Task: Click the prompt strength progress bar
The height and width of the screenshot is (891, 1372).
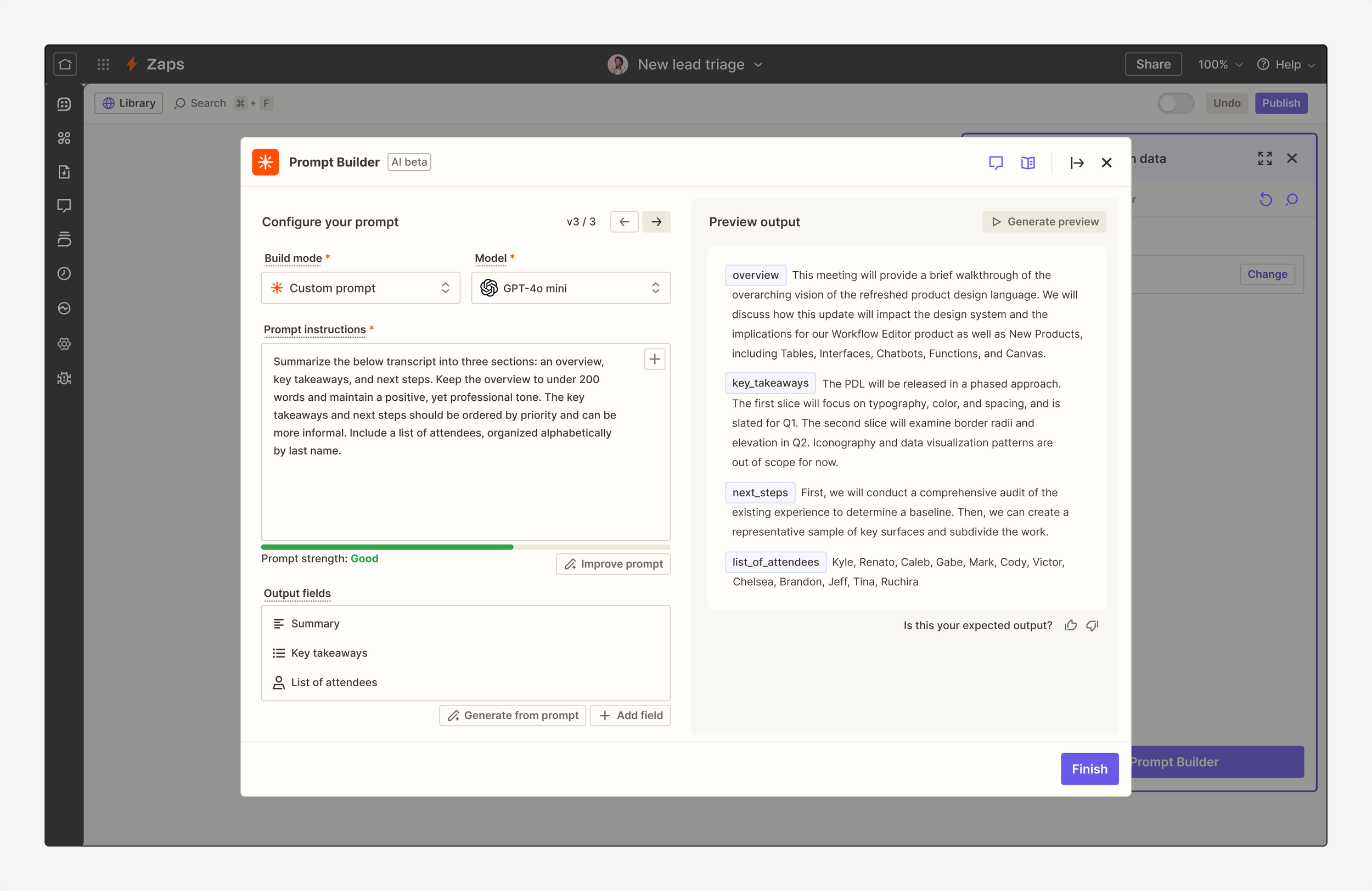Action: pyautogui.click(x=465, y=547)
